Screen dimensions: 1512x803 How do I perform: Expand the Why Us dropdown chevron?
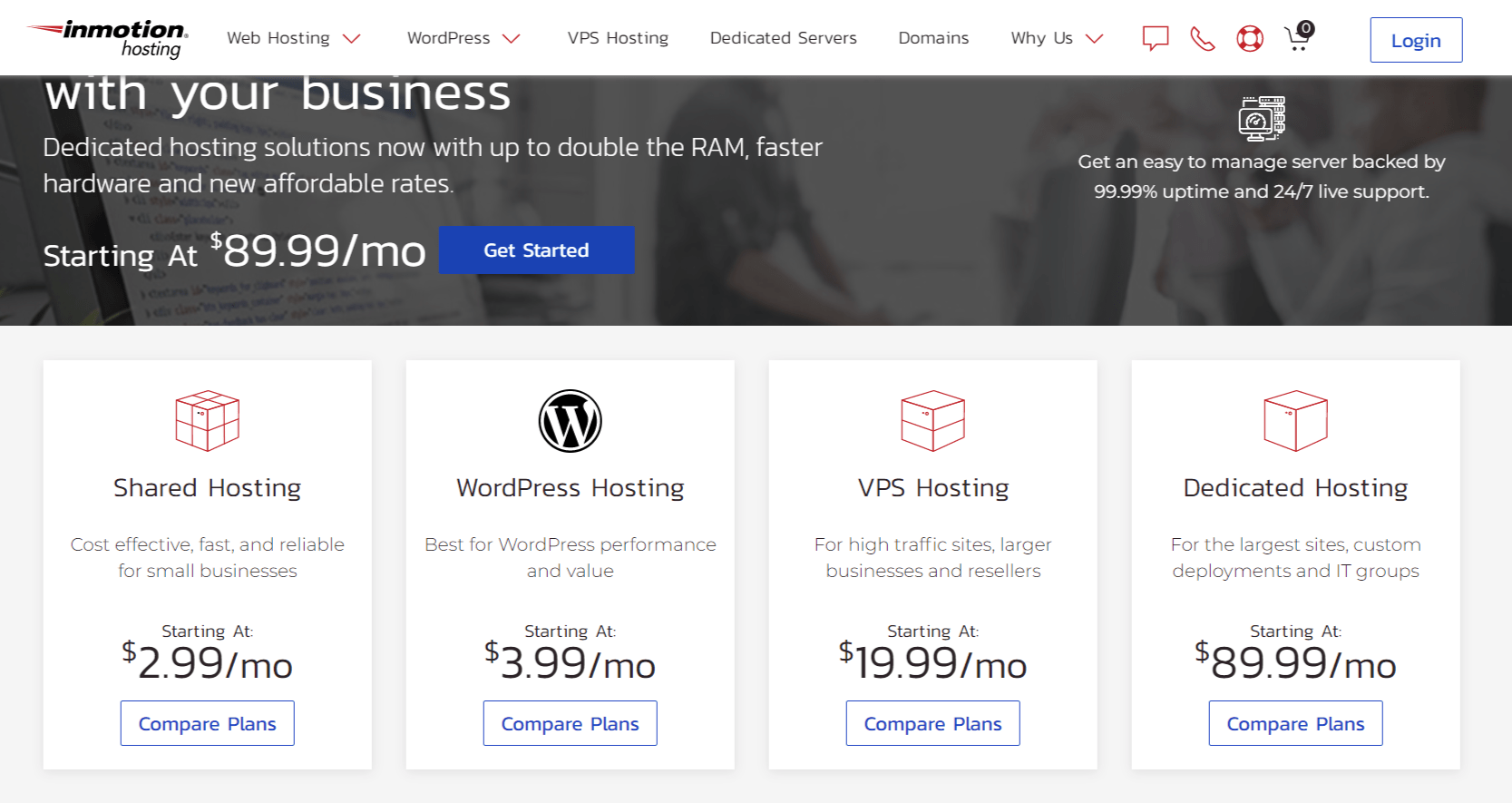click(x=1094, y=38)
